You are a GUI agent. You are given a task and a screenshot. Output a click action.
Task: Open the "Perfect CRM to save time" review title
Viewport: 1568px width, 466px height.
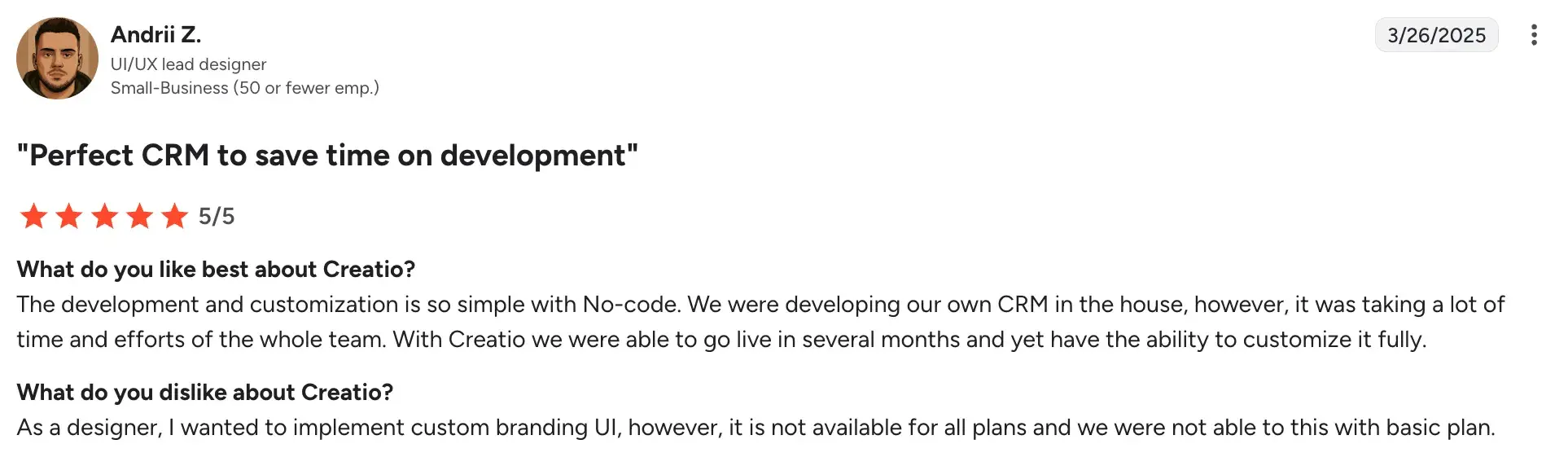[327, 156]
